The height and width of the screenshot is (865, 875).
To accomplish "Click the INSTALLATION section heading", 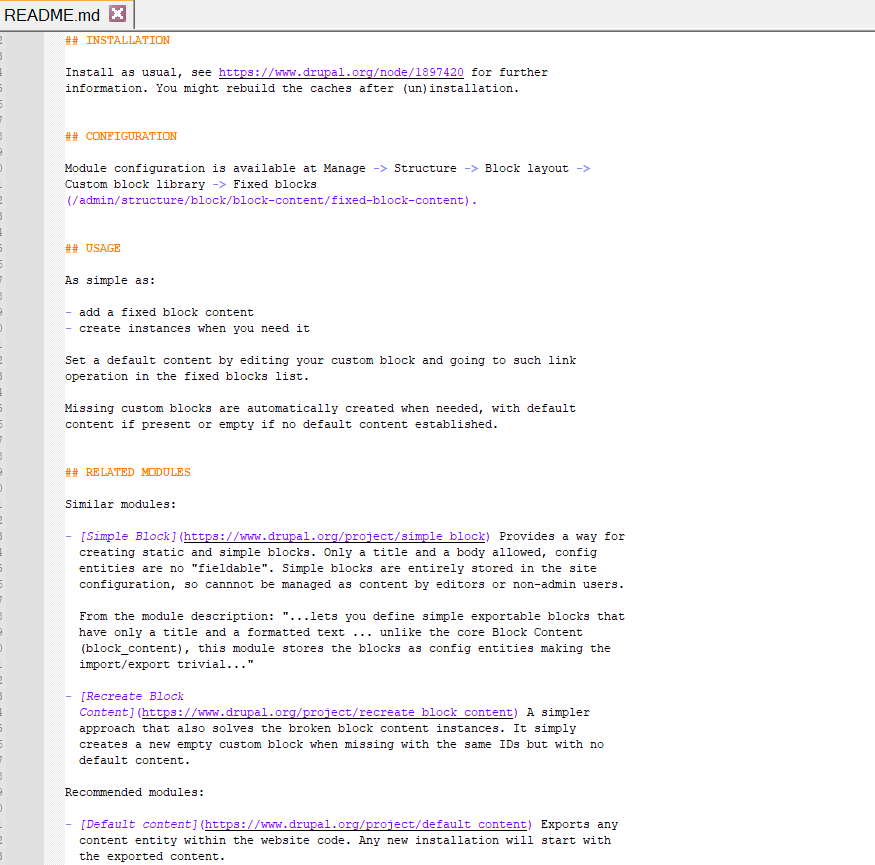I will coord(117,40).
